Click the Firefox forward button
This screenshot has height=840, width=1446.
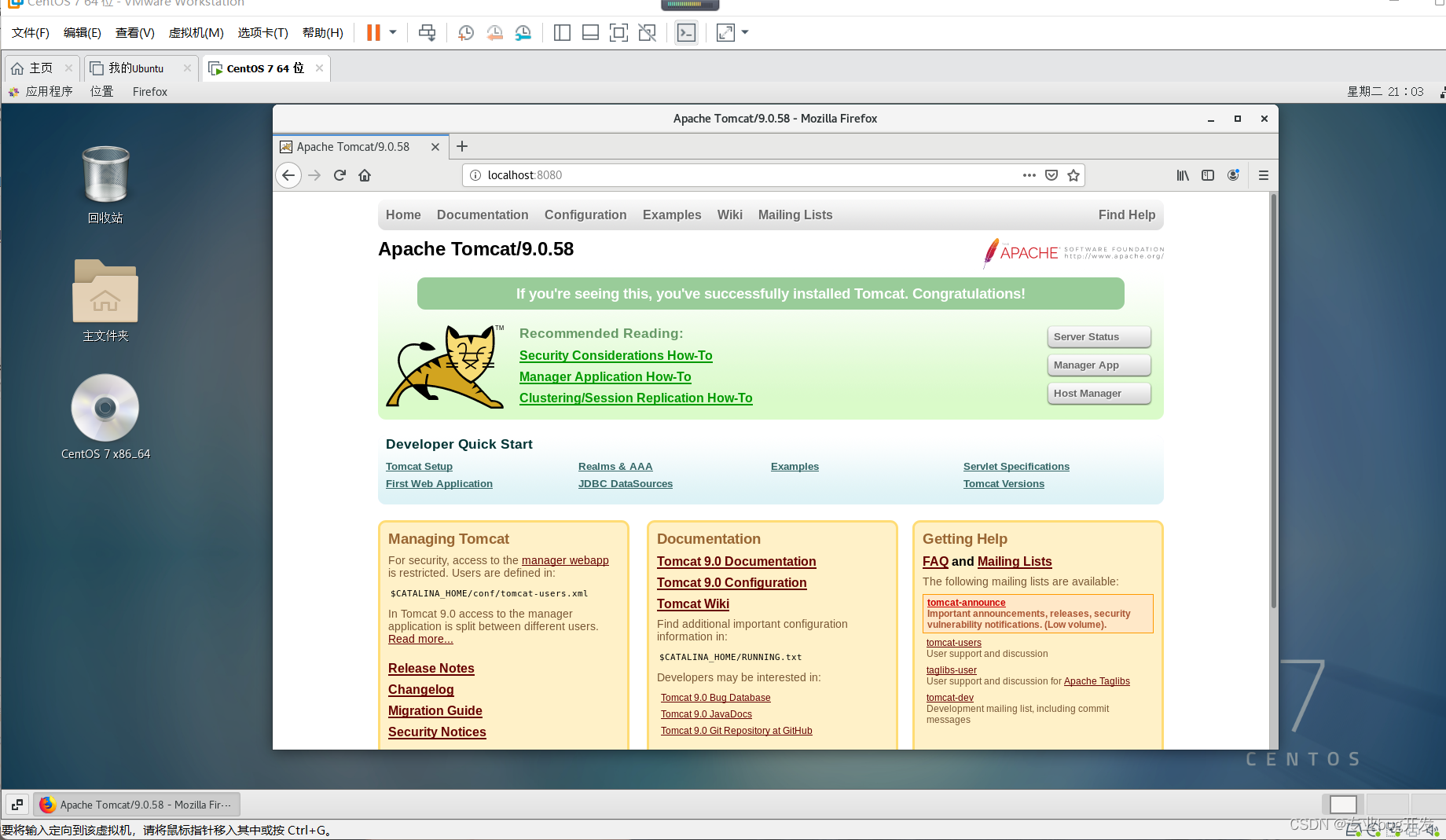click(314, 175)
